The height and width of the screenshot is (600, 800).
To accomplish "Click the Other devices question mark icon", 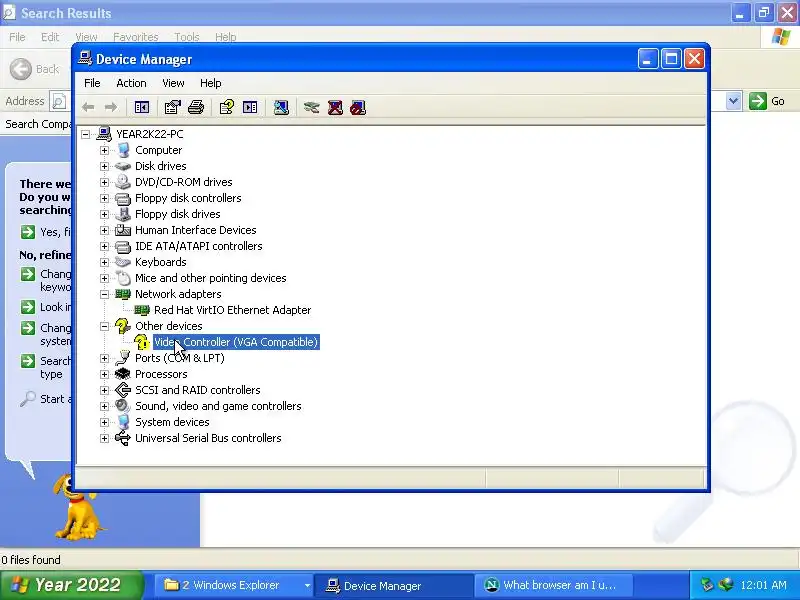I will point(123,326).
